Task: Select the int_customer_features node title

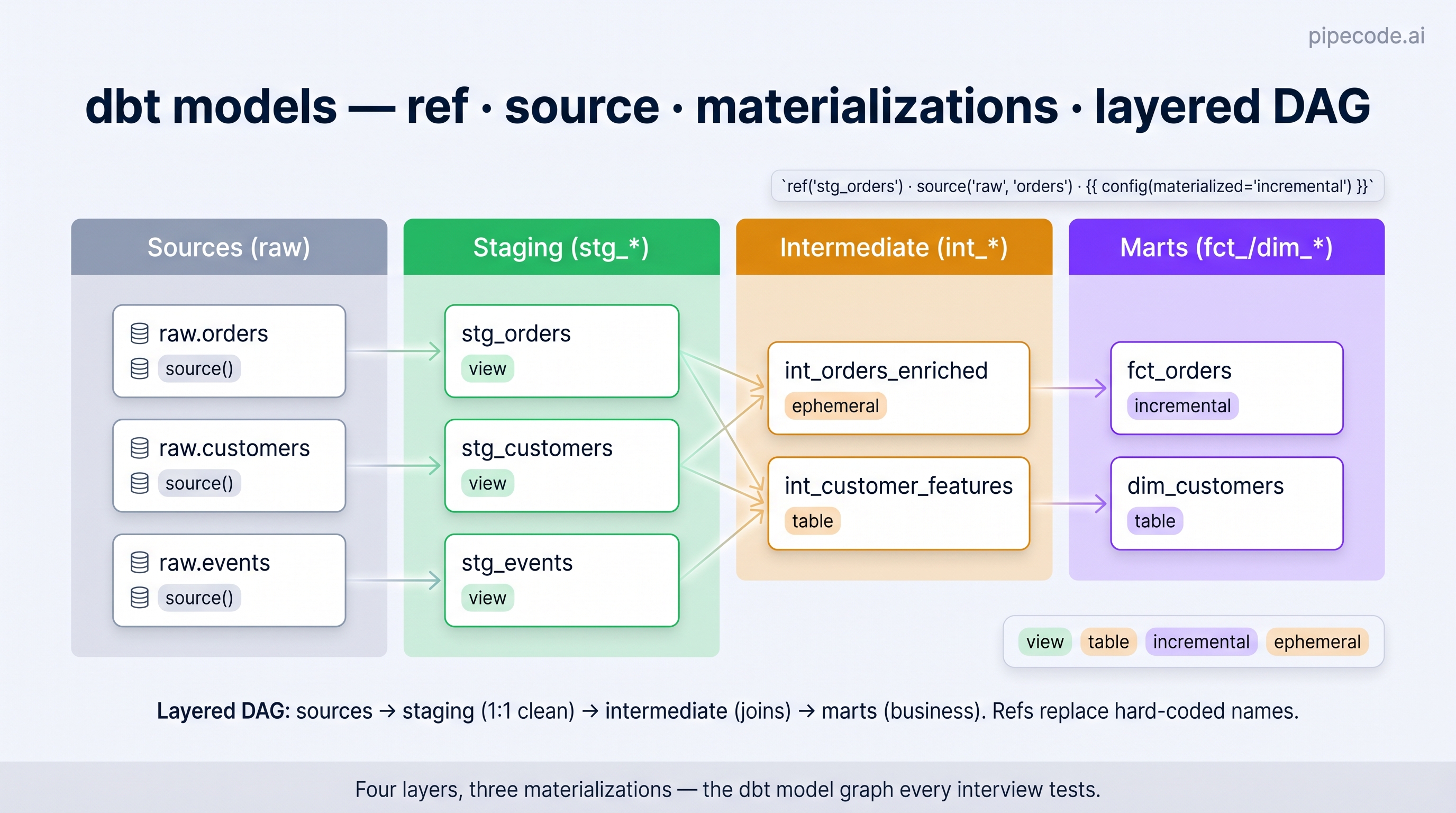Action: 899,486
